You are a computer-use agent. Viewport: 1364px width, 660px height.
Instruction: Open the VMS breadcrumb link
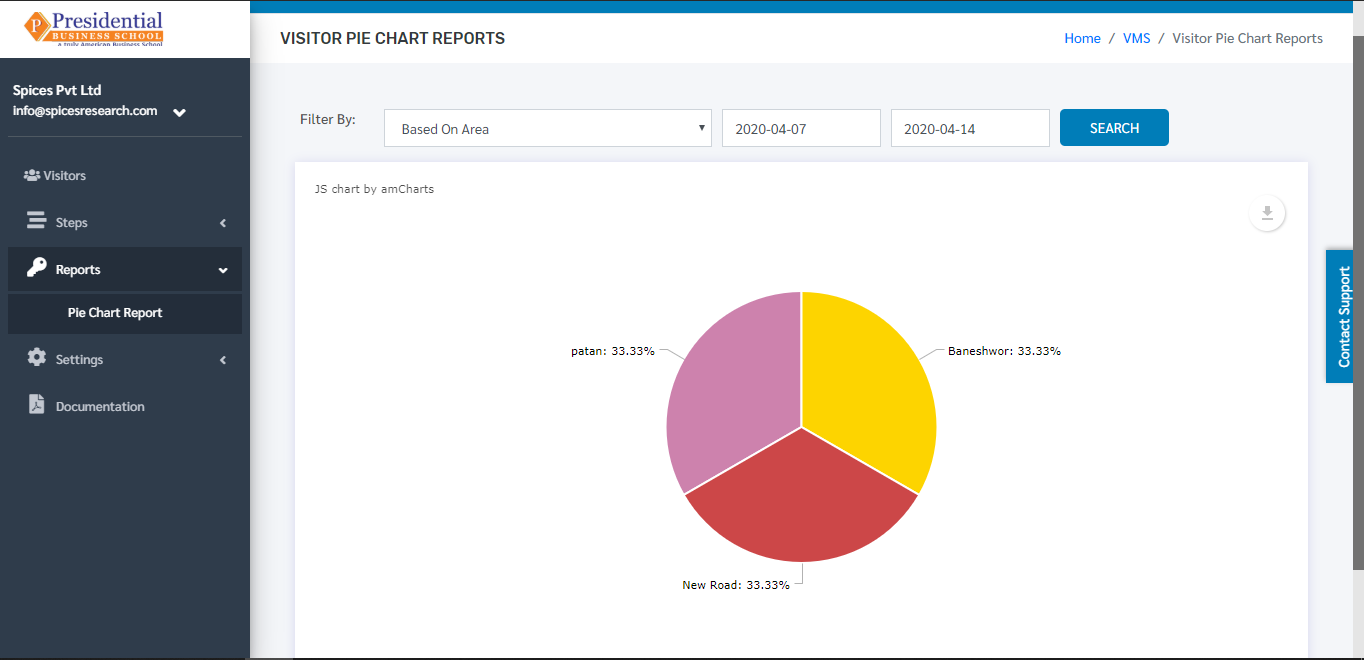pos(1136,38)
